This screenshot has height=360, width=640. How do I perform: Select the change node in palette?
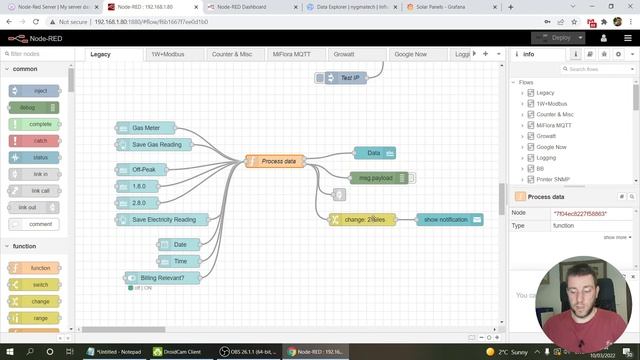34,302
